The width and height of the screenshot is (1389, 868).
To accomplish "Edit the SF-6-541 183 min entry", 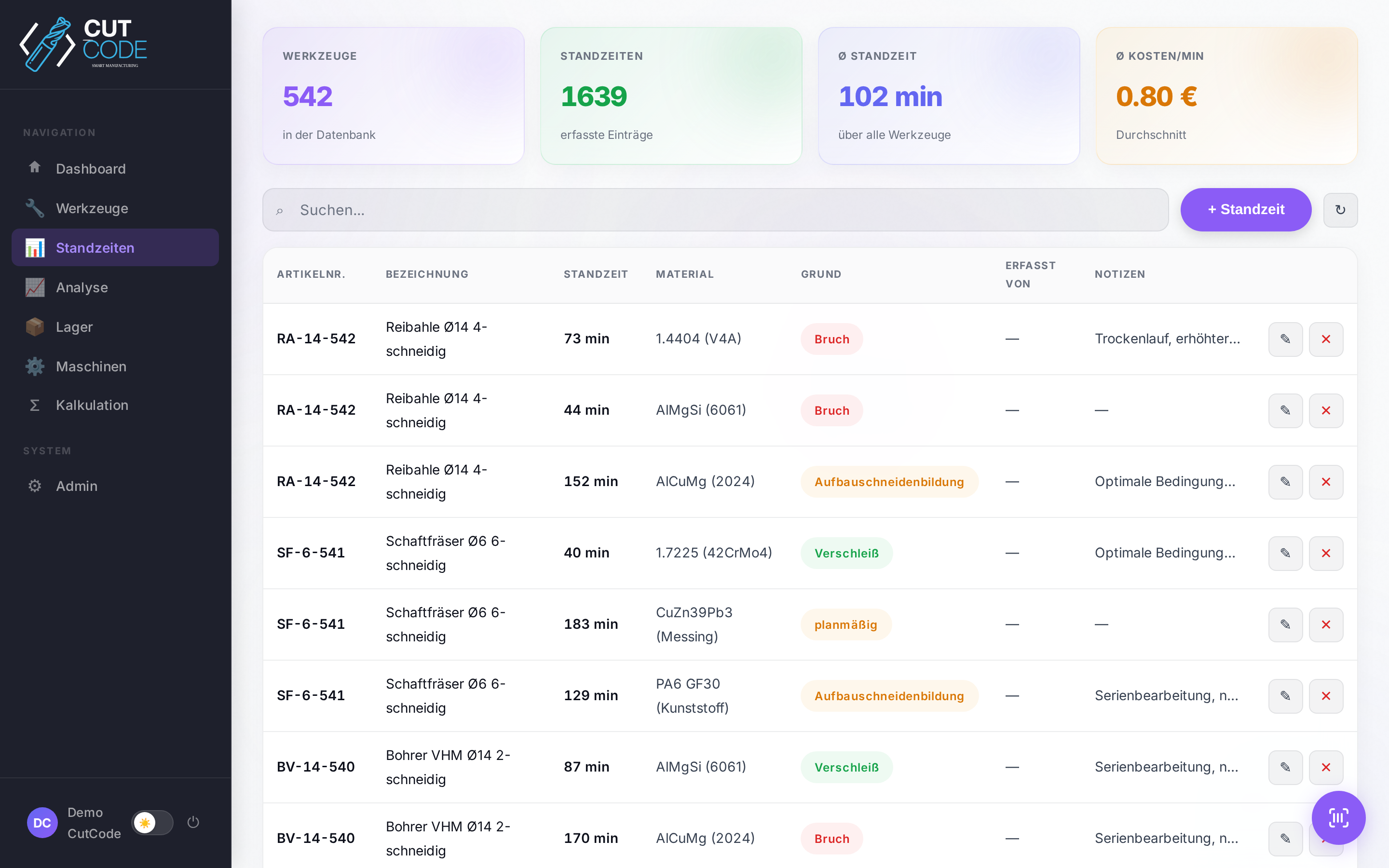I will tap(1285, 624).
